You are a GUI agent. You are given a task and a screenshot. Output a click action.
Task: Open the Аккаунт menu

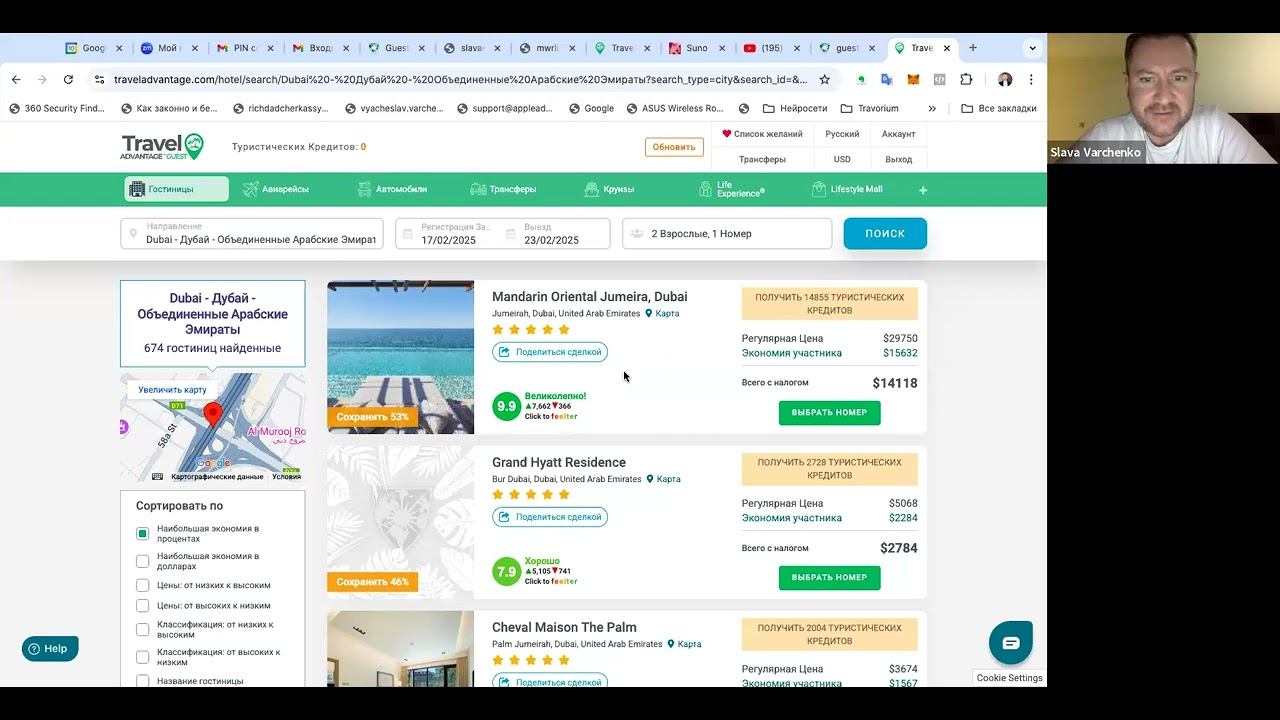[x=898, y=134]
